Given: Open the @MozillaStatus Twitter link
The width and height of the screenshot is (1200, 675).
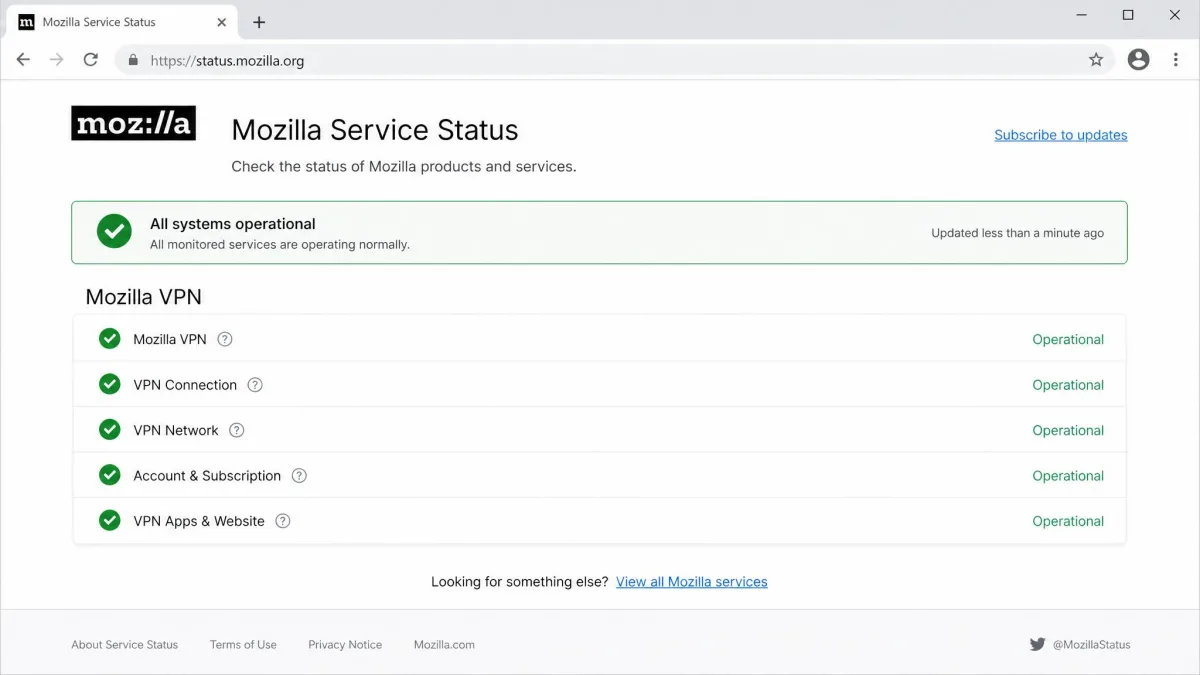Looking at the screenshot, I should [1091, 645].
